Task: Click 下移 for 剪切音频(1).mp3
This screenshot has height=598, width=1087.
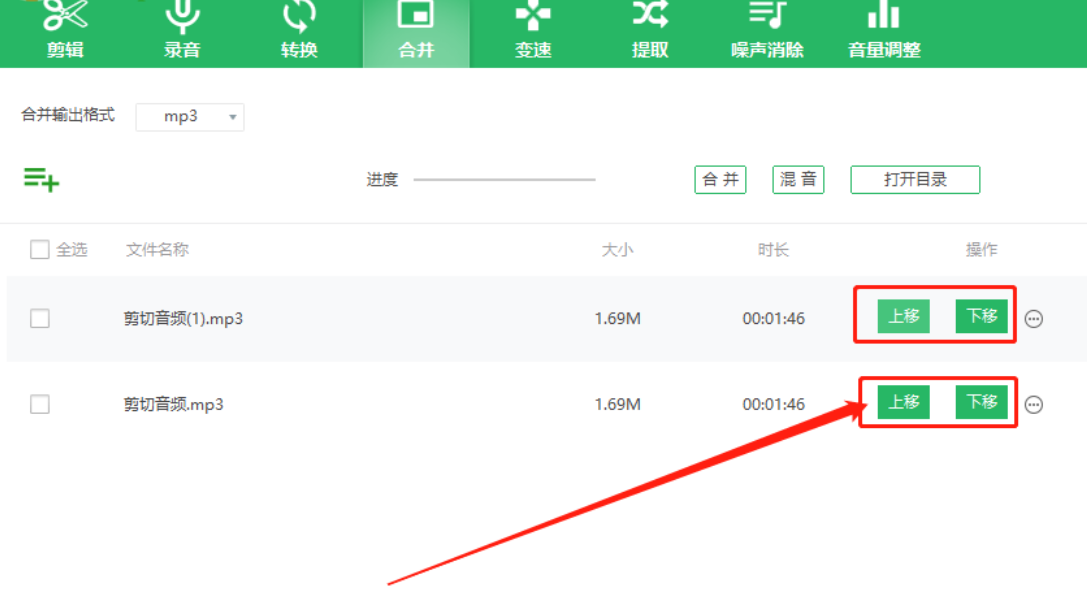Action: (x=982, y=316)
